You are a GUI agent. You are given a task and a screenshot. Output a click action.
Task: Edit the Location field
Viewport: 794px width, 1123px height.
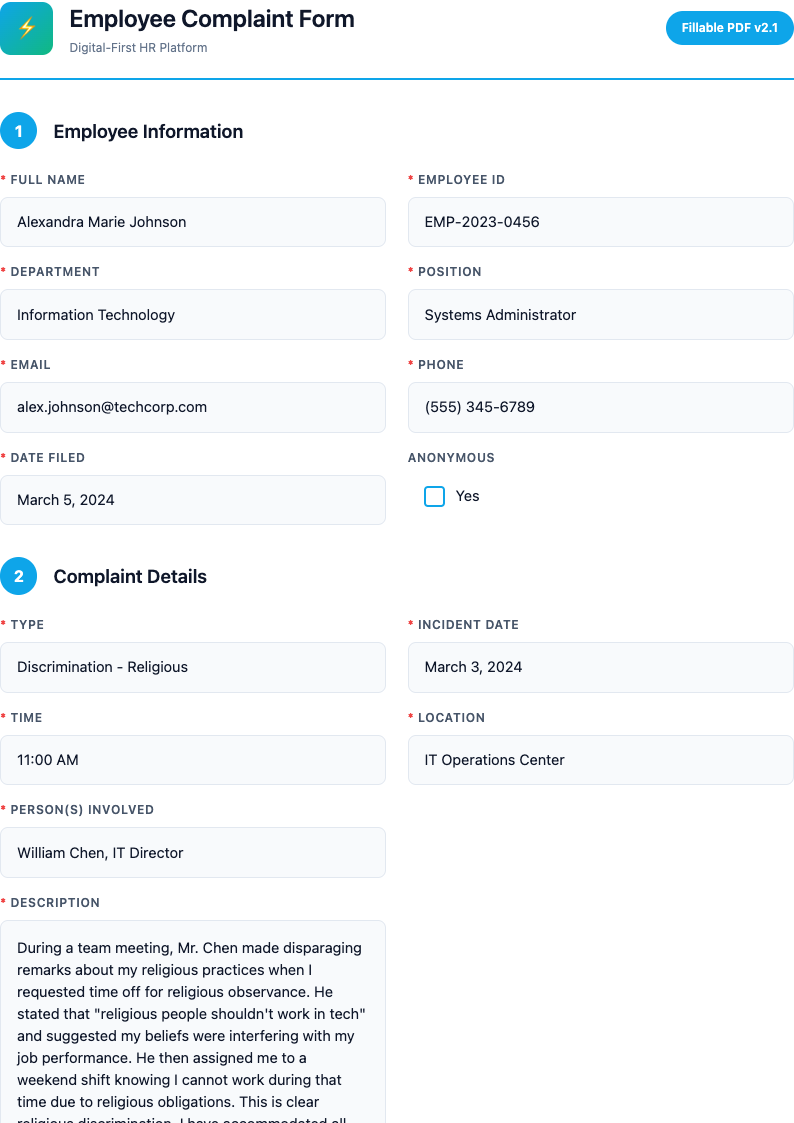pyautogui.click(x=600, y=760)
